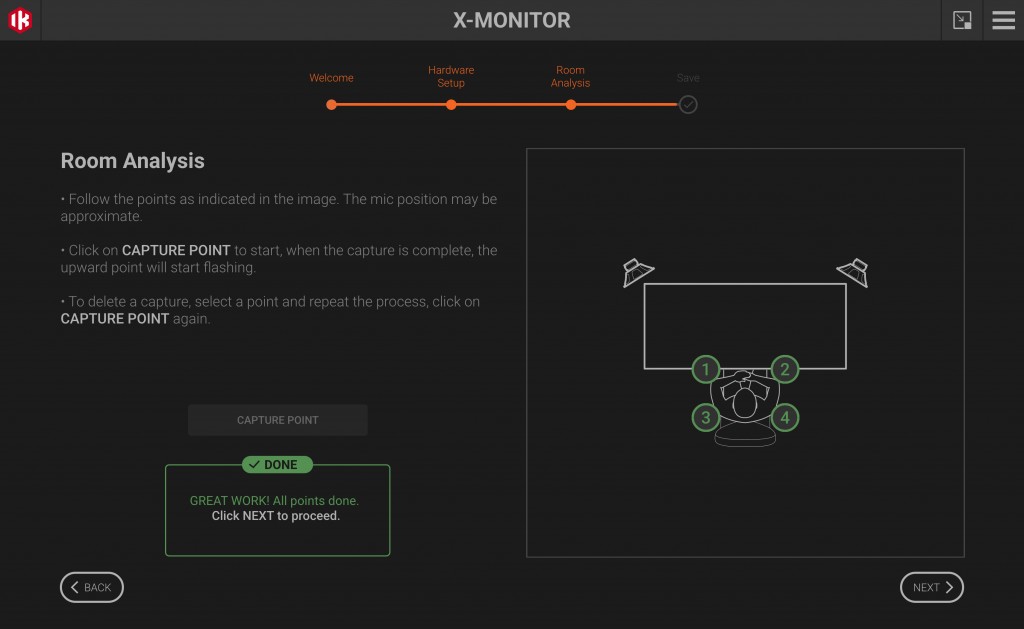Click NEXT to proceed

tap(931, 587)
